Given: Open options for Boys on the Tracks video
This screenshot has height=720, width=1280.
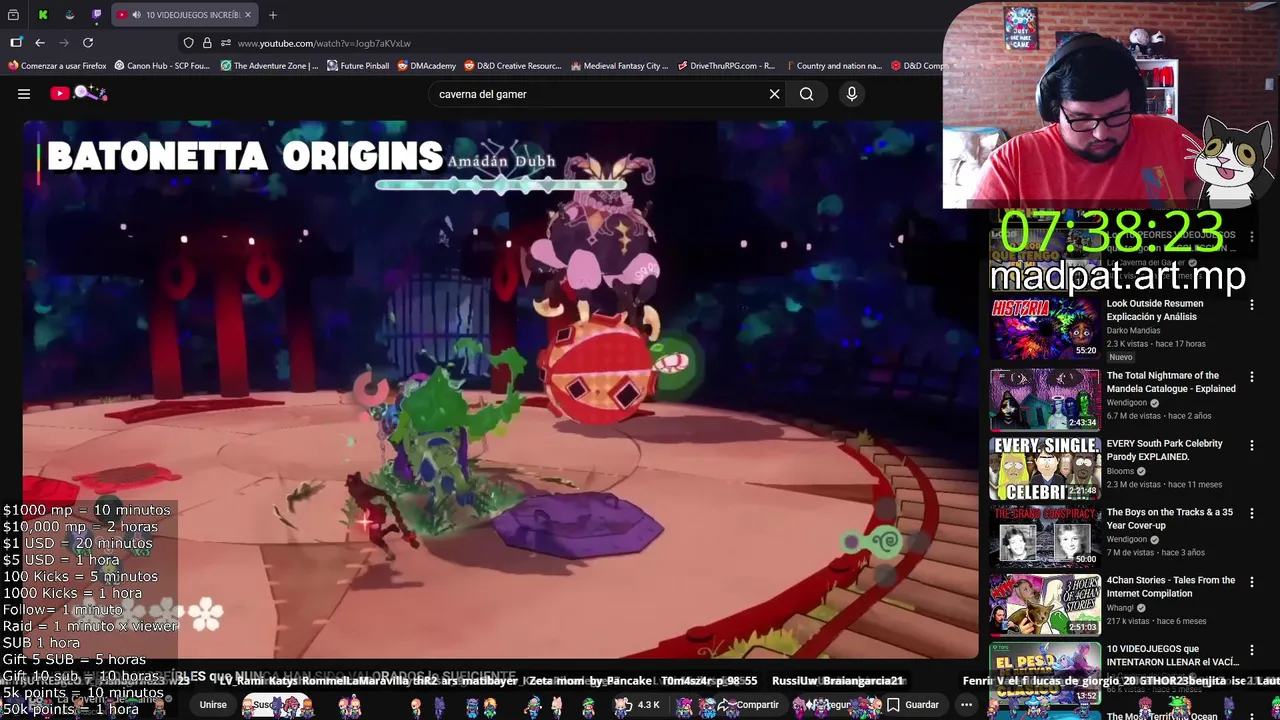Looking at the screenshot, I should pyautogui.click(x=1252, y=513).
